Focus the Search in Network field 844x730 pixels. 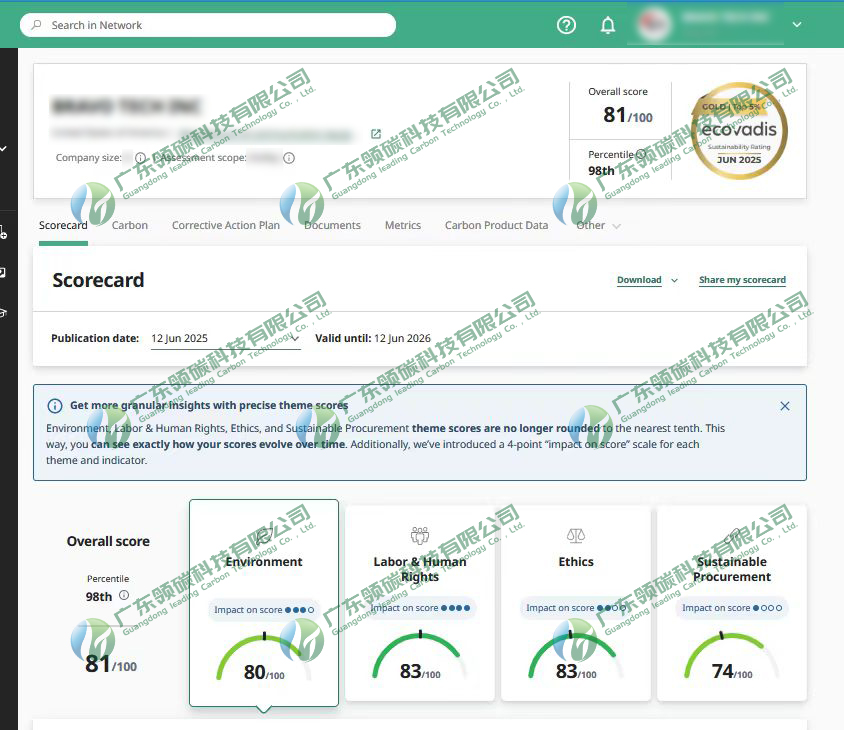point(208,25)
